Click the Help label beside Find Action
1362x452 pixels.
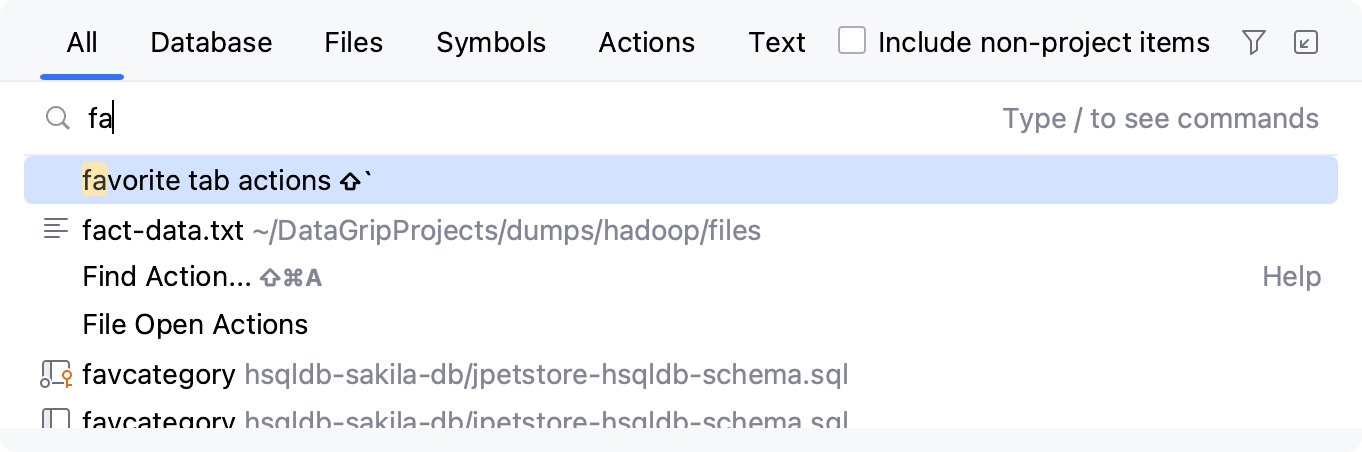point(1291,277)
